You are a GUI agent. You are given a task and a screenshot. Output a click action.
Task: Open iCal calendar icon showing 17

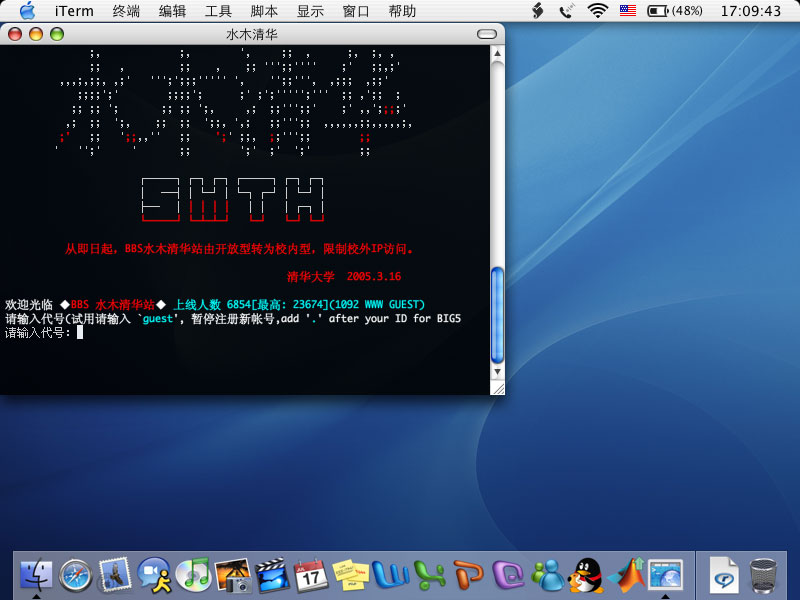click(x=311, y=576)
